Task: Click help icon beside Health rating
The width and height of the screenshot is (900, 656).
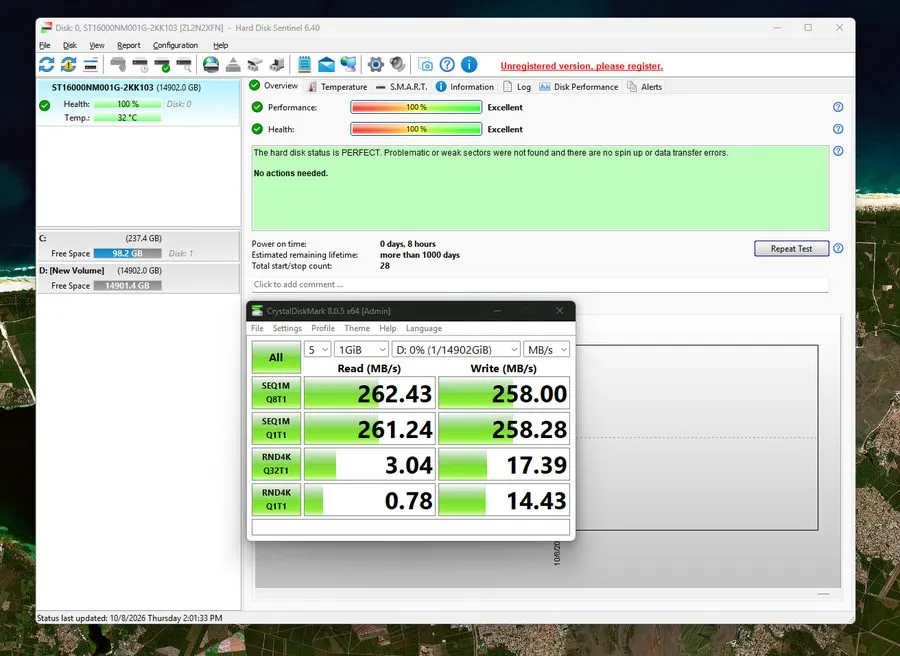Action: click(x=838, y=129)
